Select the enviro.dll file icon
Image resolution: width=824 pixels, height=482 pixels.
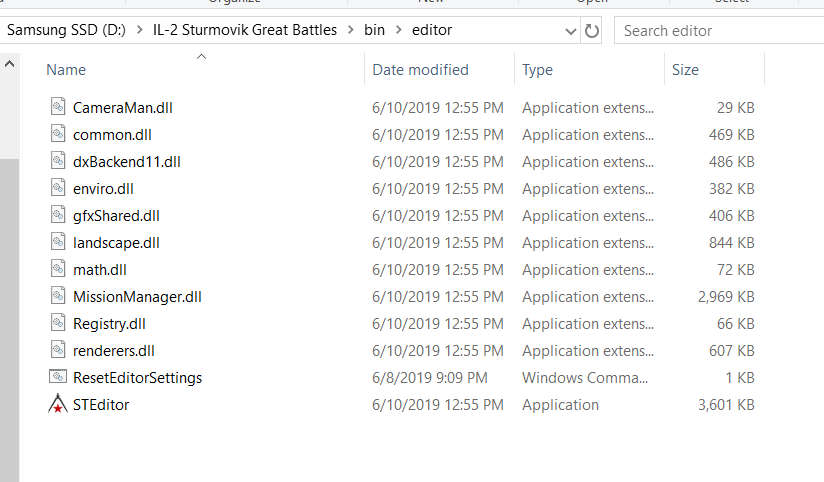point(58,188)
